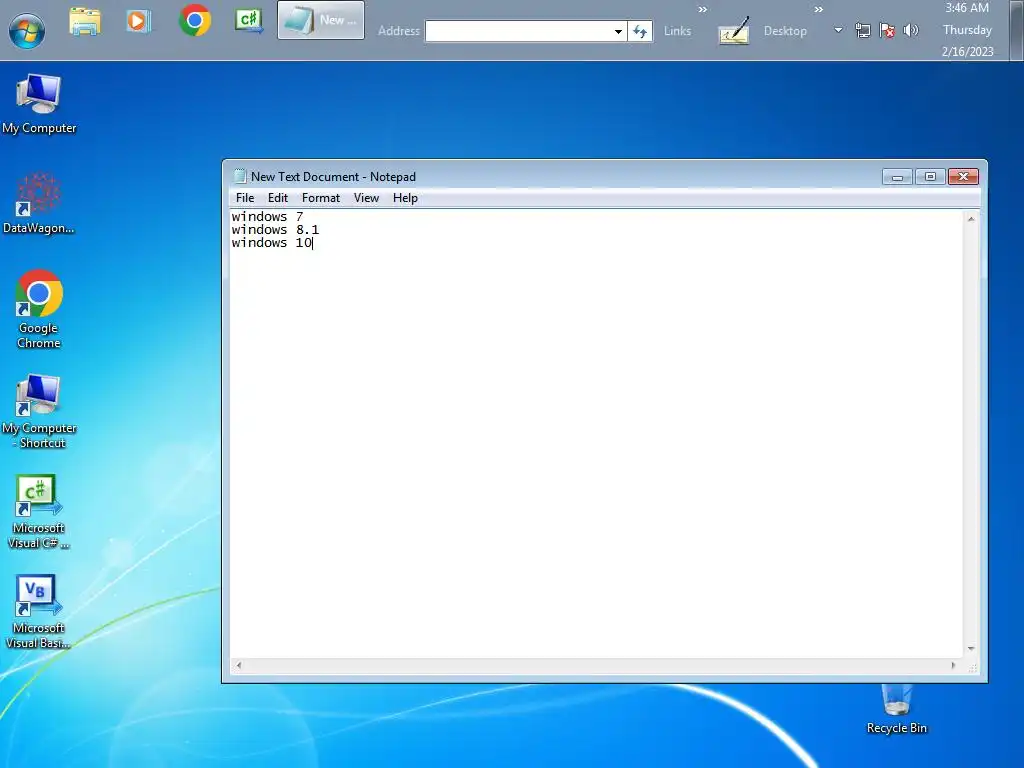
Task: Expand the Links toolbar chevron
Action: pyautogui.click(x=703, y=9)
